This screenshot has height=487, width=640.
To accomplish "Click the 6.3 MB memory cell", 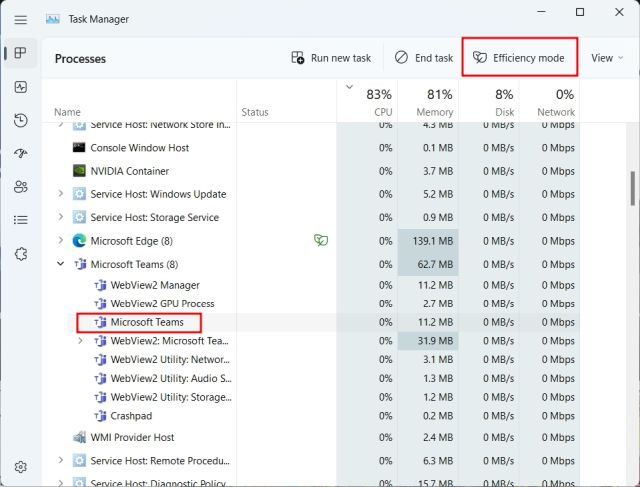I will pos(428,460).
